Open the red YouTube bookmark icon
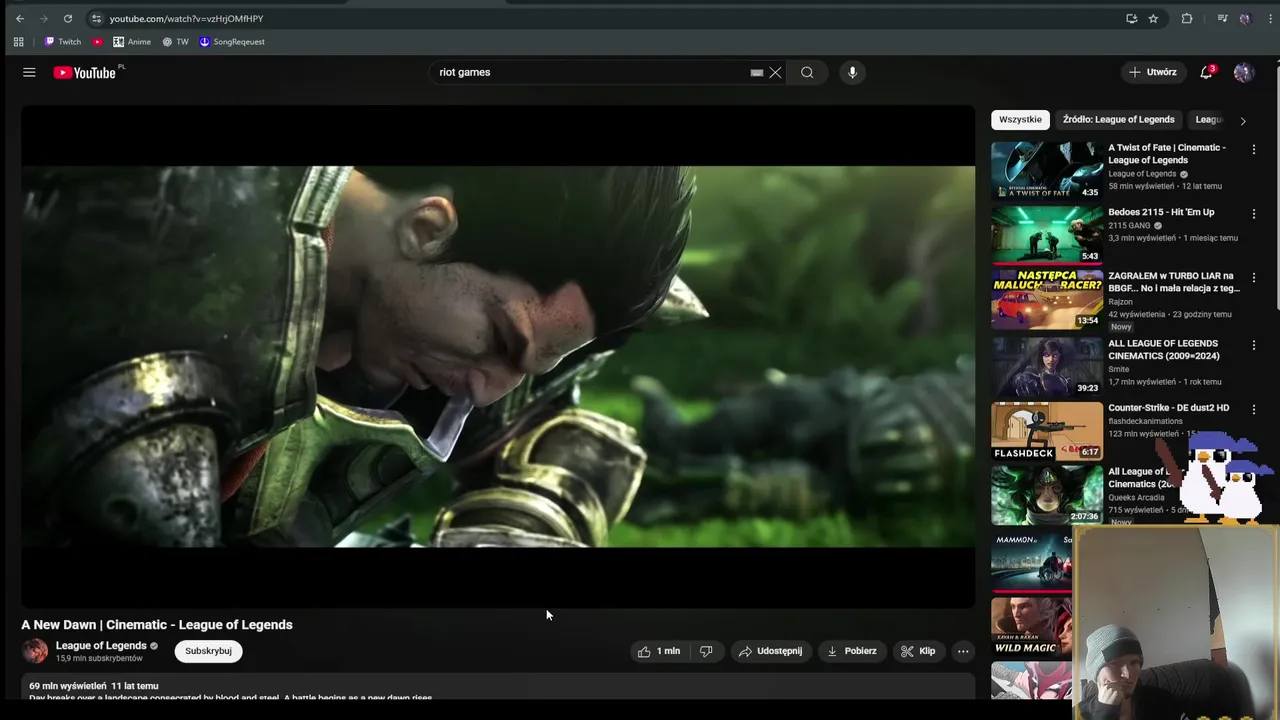This screenshot has height=720, width=1280. tap(97, 42)
